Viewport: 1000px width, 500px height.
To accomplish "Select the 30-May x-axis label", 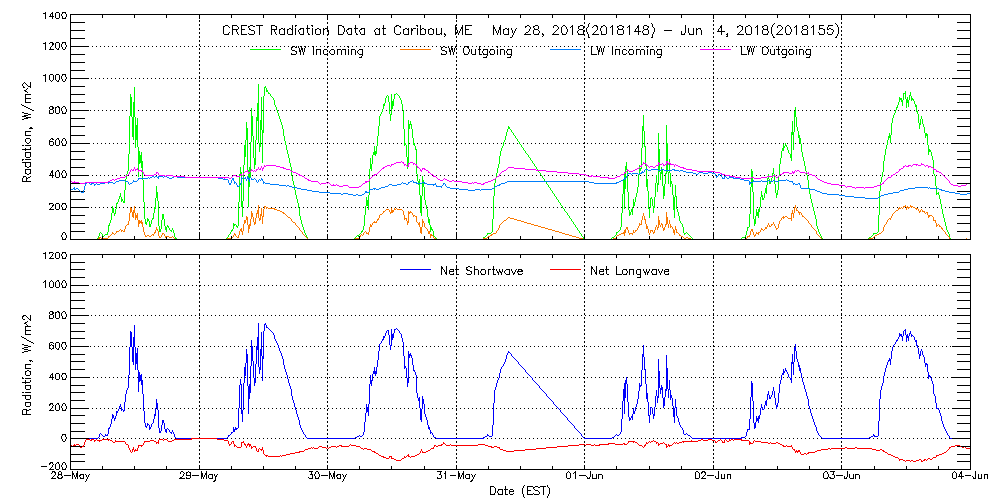I will (328, 476).
